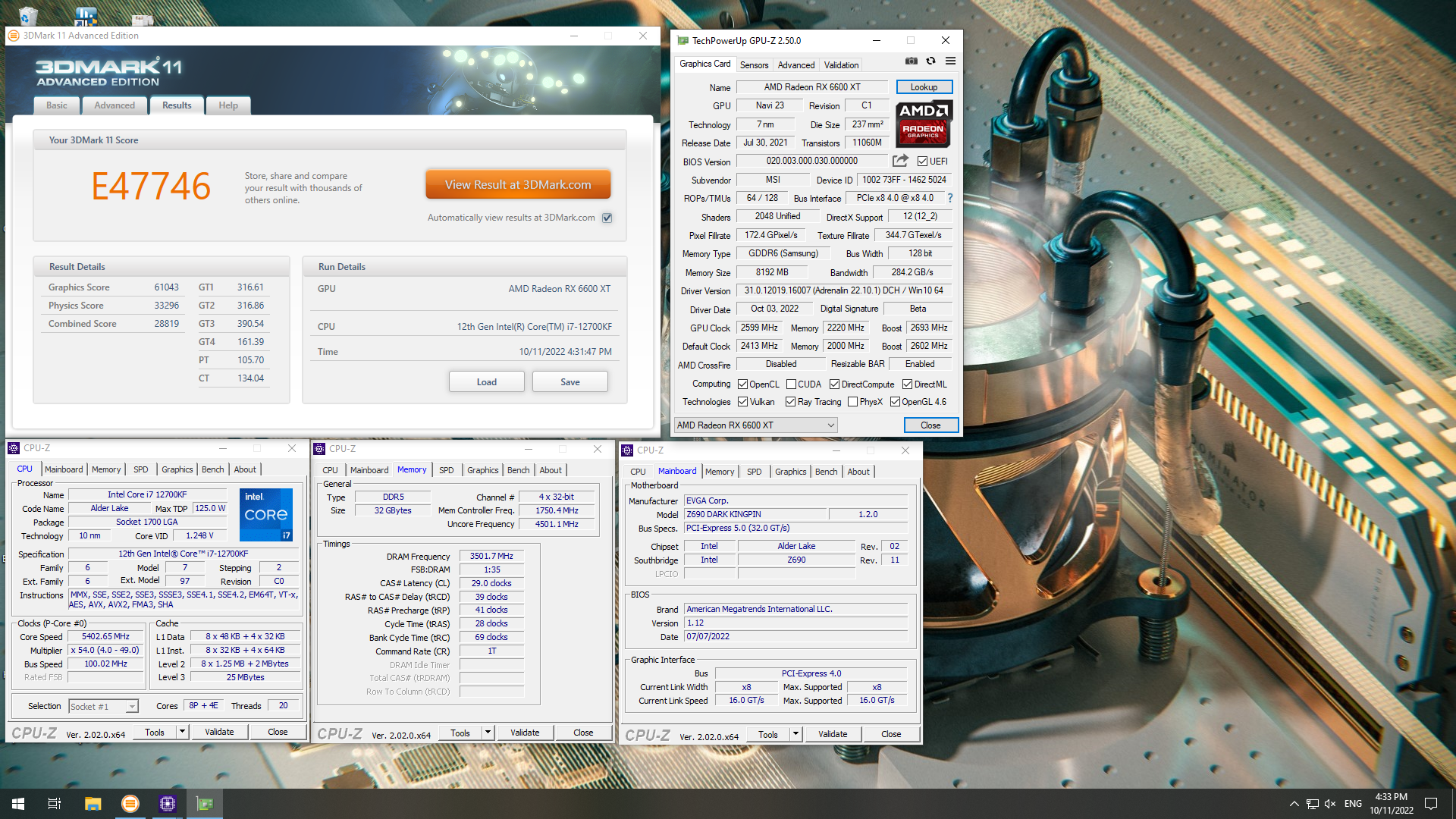The width and height of the screenshot is (1456, 819).
Task: Click Close button in GPU-Z window
Action: click(930, 425)
